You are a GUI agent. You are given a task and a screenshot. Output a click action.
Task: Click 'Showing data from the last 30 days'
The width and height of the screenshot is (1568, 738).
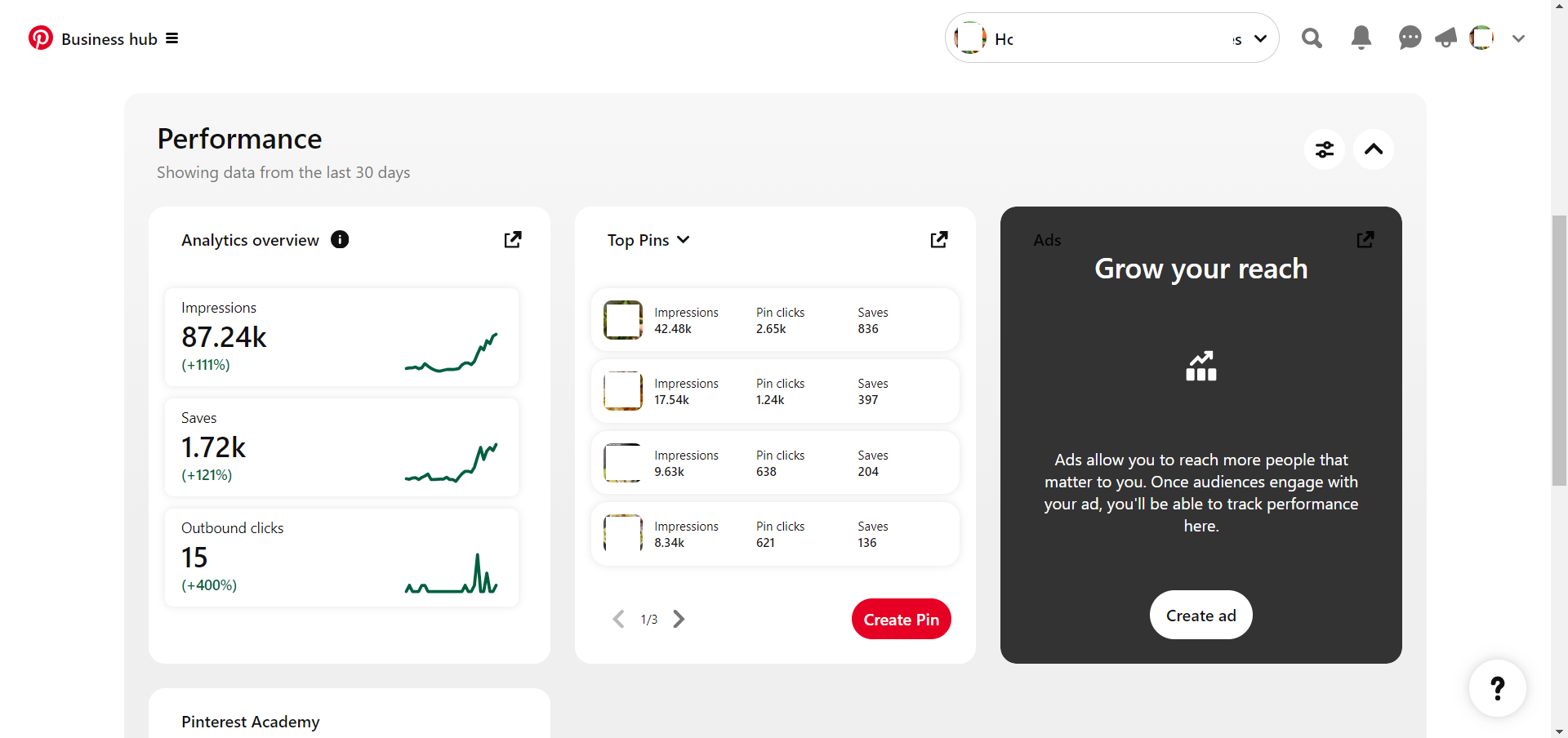(283, 172)
